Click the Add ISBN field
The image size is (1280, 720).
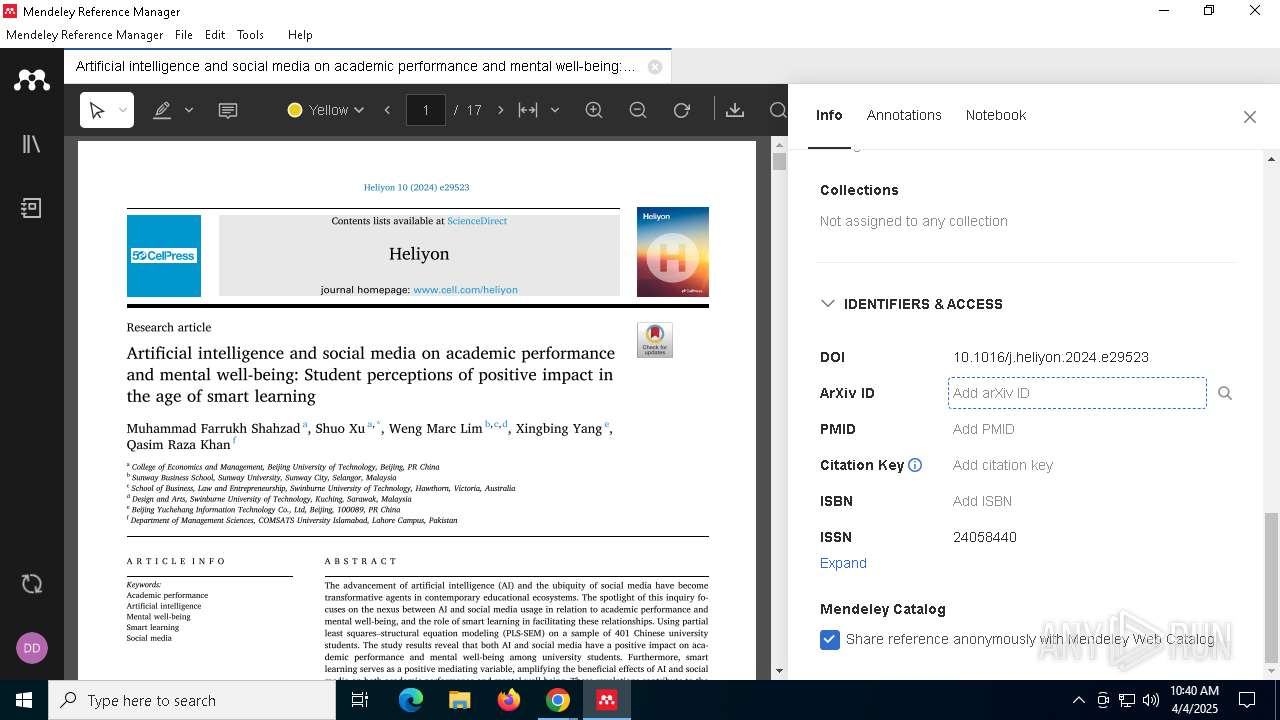982,501
